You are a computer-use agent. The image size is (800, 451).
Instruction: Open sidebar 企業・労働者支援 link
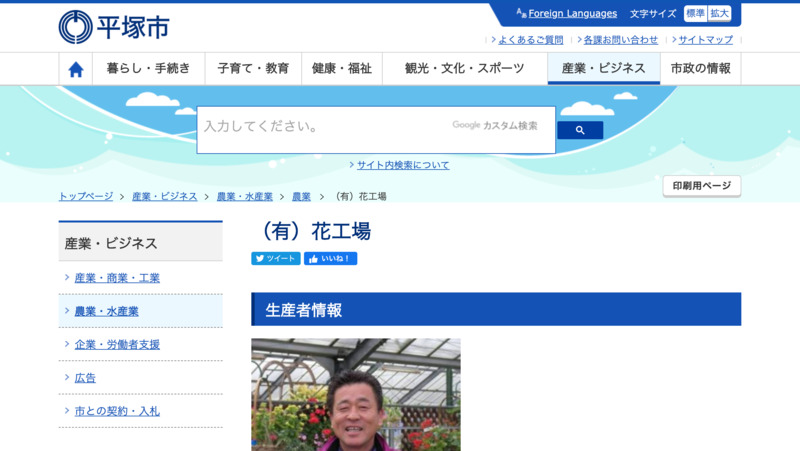click(x=117, y=344)
